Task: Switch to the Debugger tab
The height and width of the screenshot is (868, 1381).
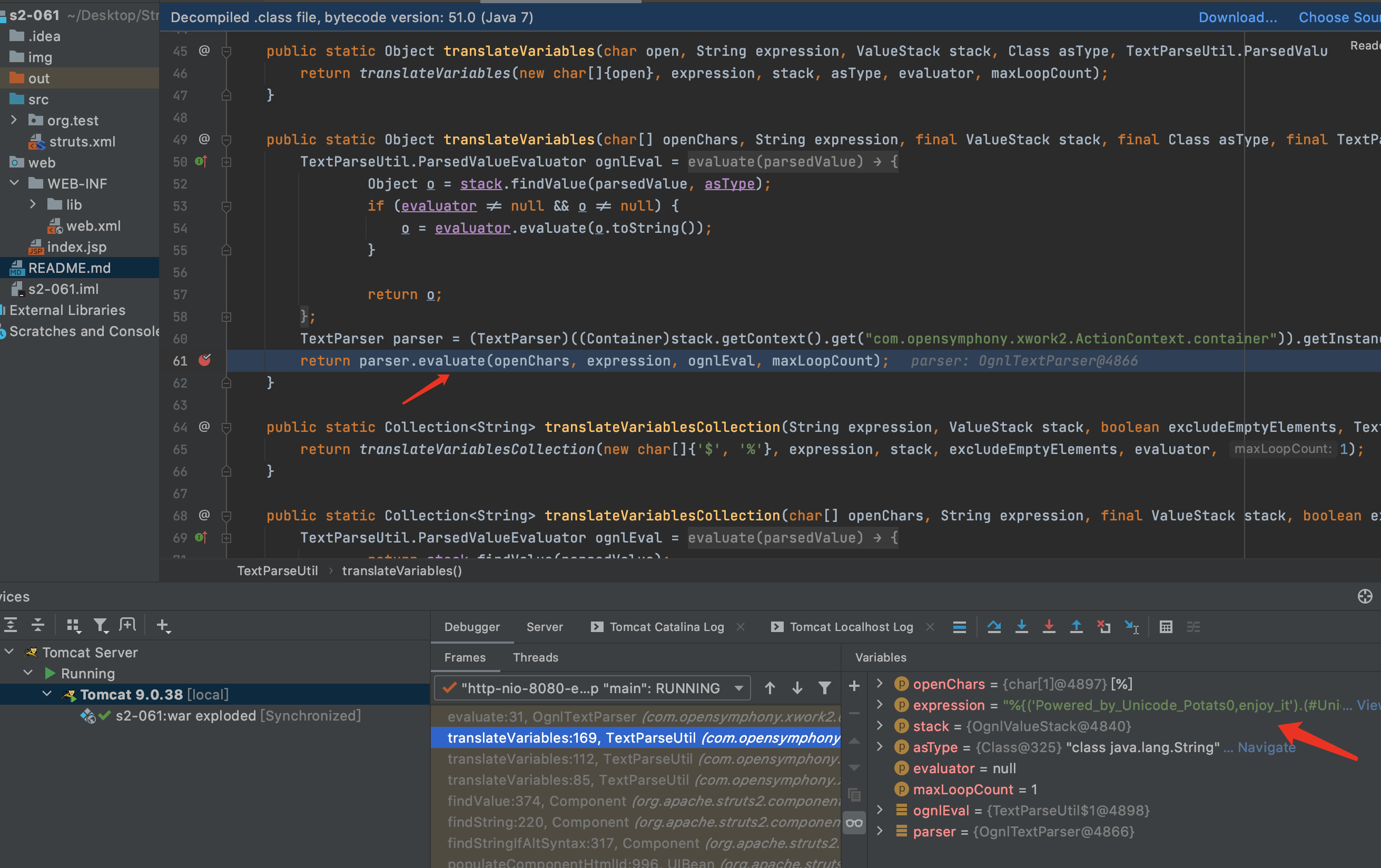Action: click(x=472, y=626)
